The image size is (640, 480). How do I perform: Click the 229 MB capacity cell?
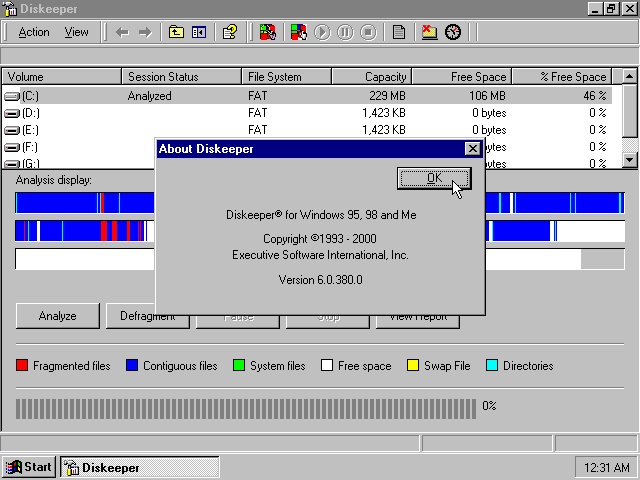(387, 96)
